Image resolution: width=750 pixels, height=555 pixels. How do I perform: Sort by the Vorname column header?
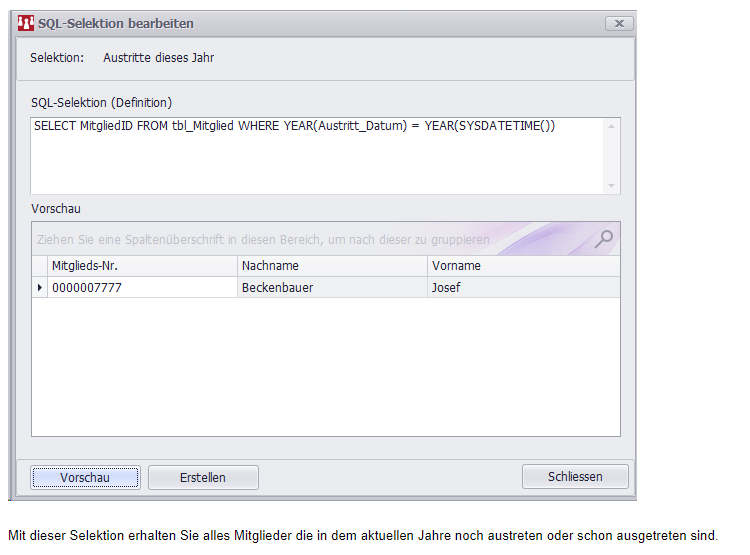523,266
